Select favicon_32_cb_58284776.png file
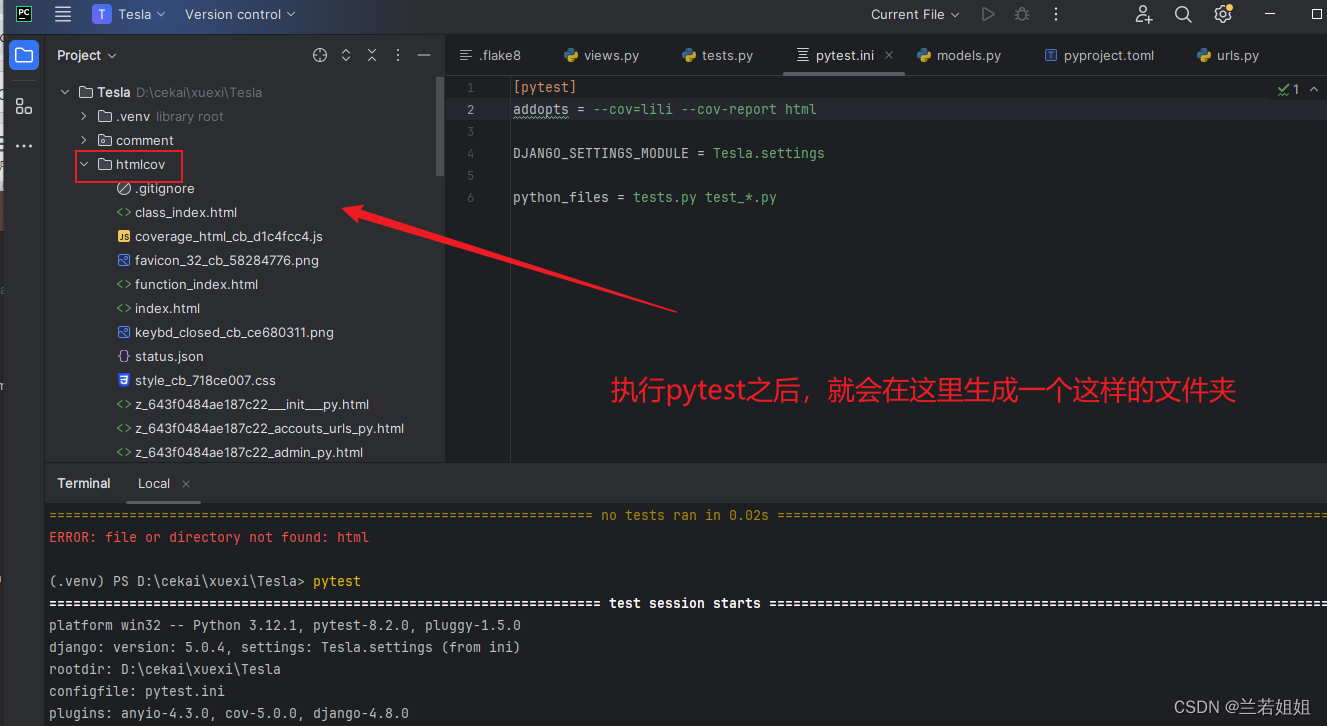Screen dimensions: 1327x726 click(x=226, y=260)
